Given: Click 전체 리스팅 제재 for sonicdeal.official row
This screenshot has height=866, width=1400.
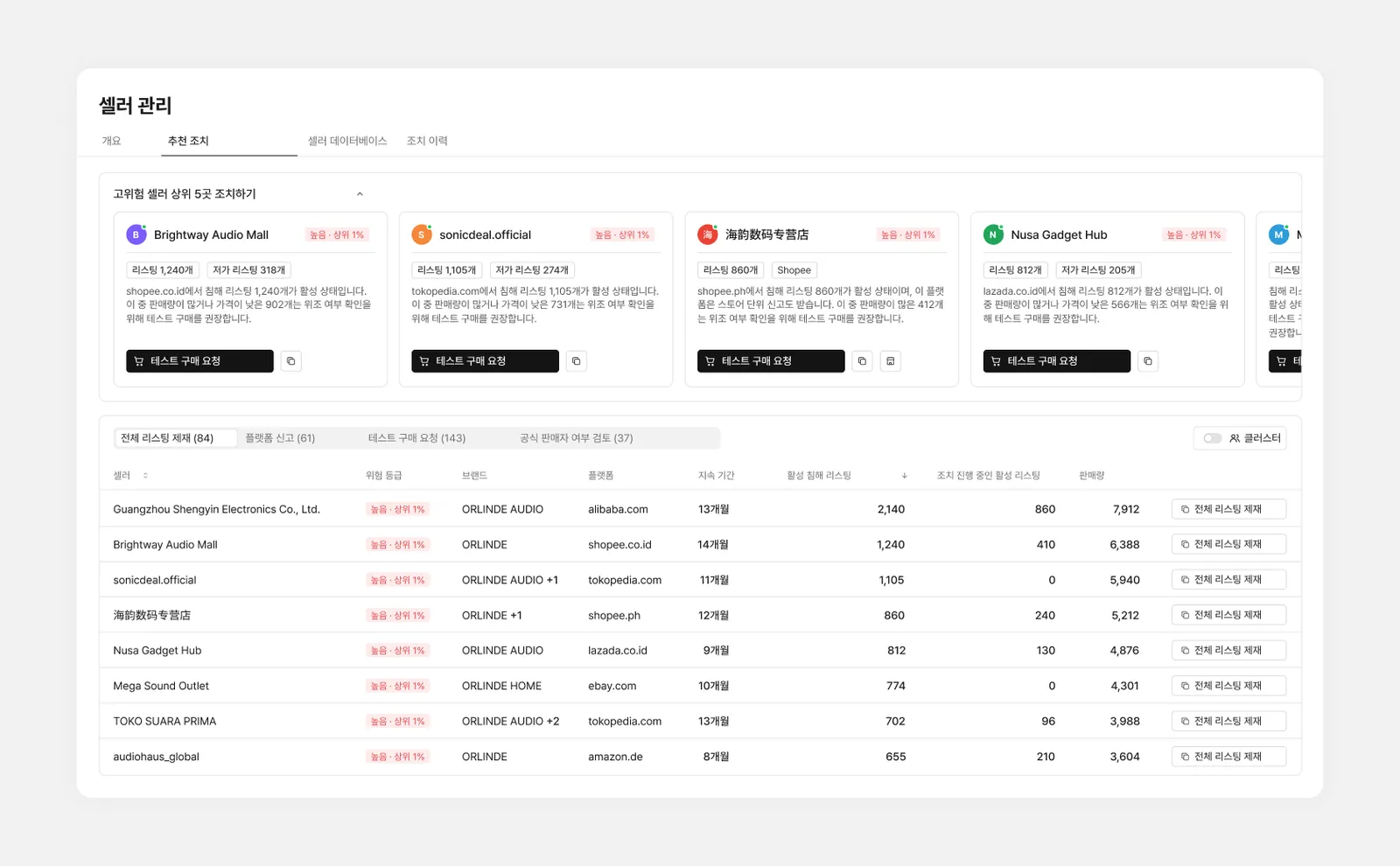Looking at the screenshot, I should point(1228,580).
